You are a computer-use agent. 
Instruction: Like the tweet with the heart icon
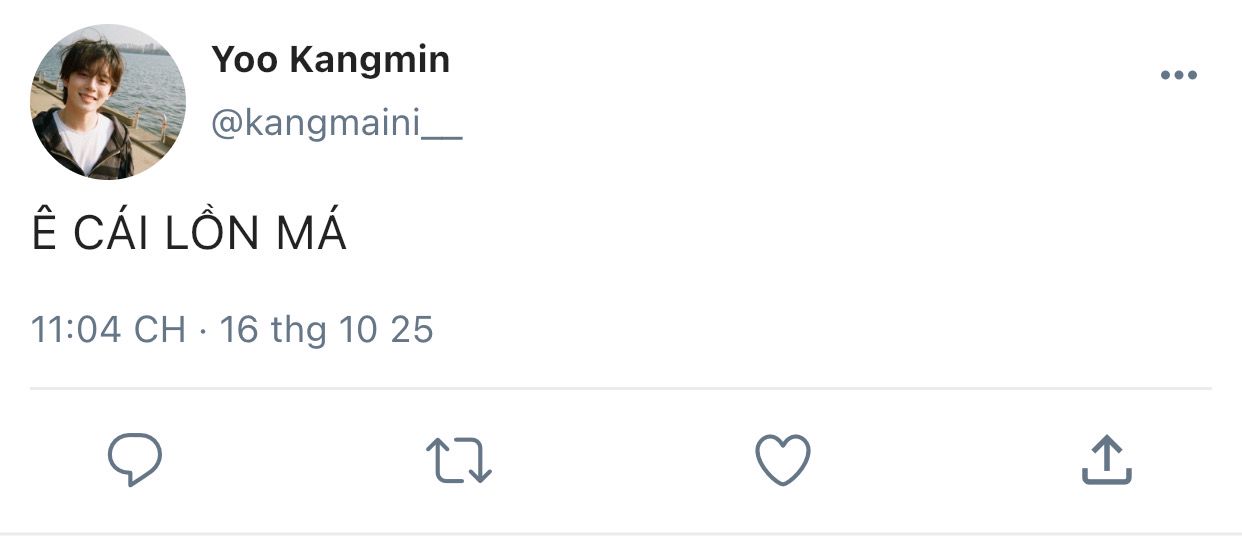pos(782,461)
